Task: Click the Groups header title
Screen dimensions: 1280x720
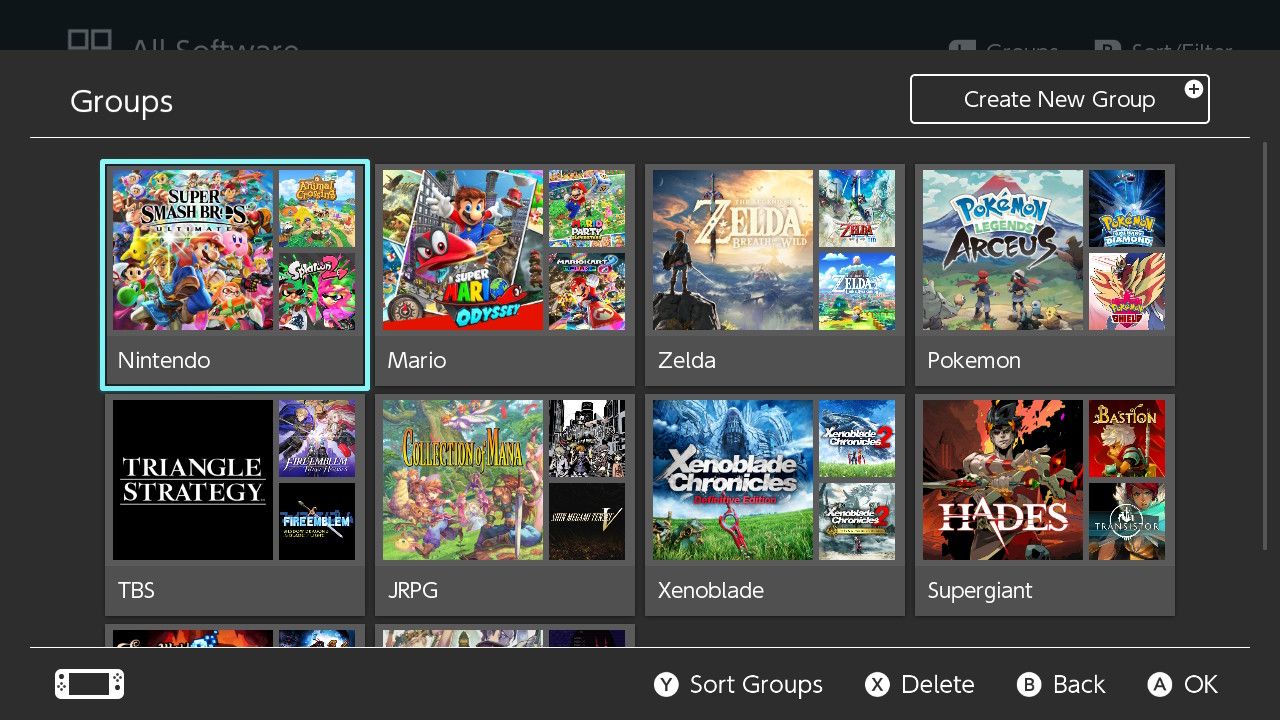Action: [121, 101]
